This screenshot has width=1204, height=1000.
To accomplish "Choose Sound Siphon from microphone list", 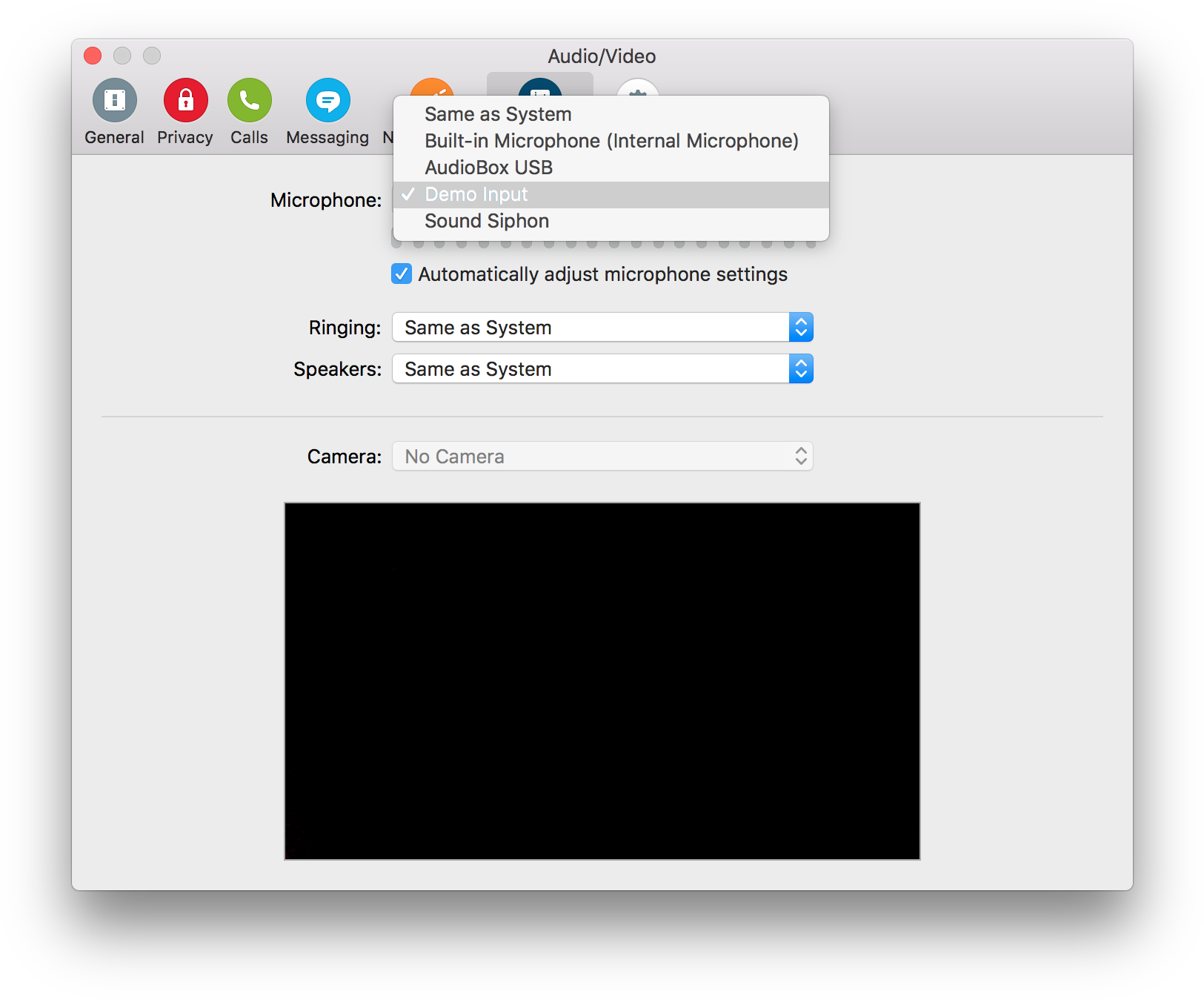I will (x=487, y=221).
